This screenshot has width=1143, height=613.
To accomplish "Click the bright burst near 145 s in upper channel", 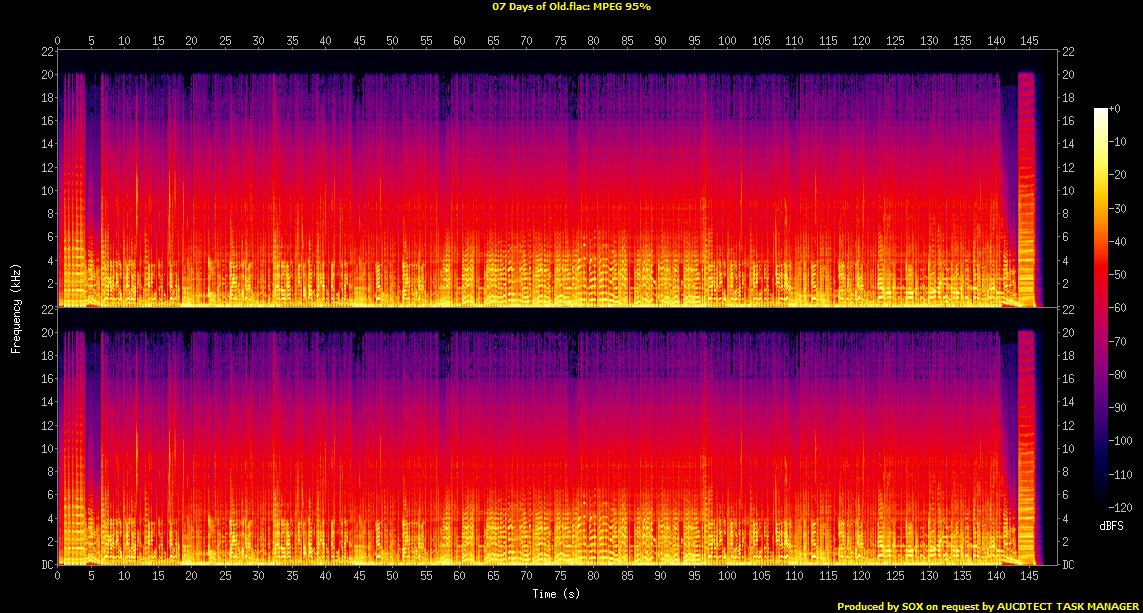I will click(1027, 180).
